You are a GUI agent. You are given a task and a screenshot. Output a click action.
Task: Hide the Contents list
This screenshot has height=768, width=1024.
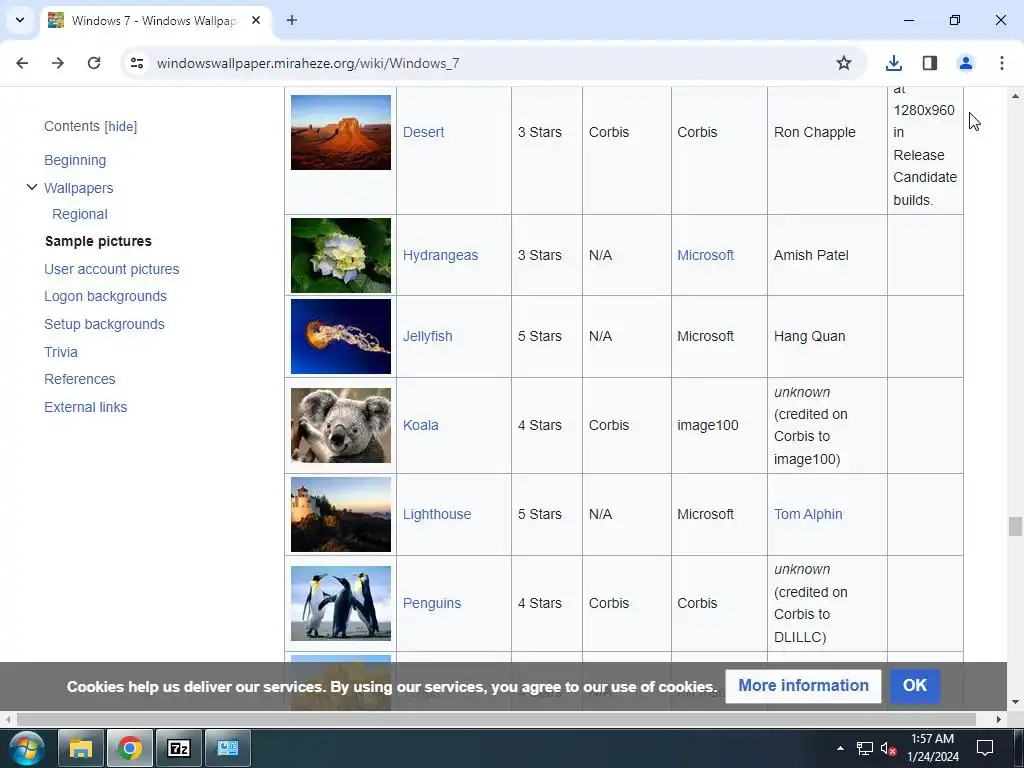121,127
